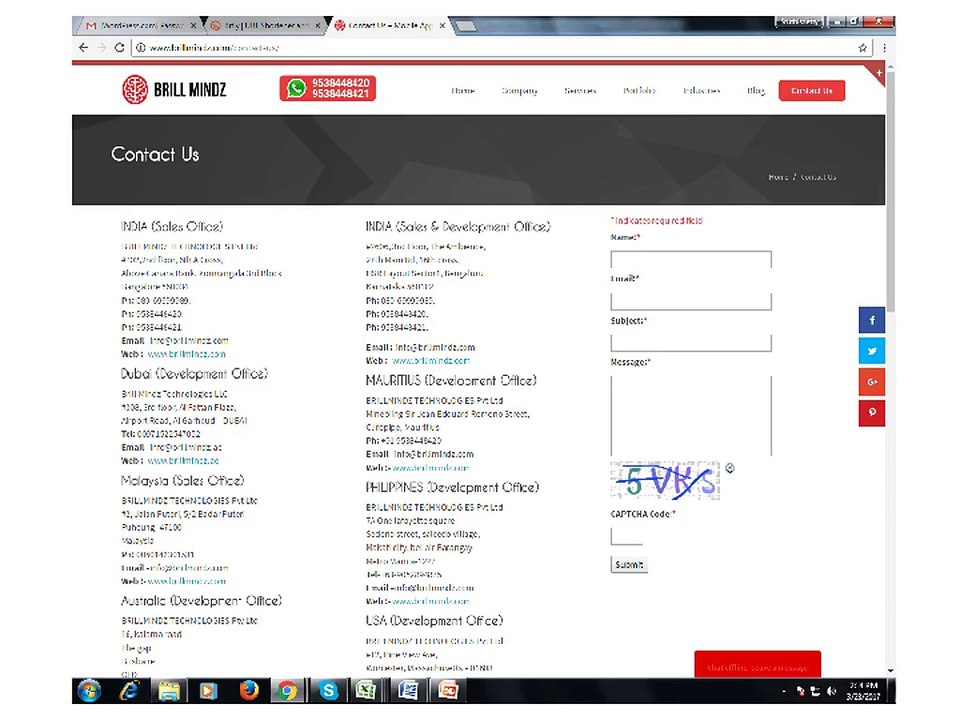960x720 pixels.
Task: Open the Chrome three-dot menu
Action: [x=884, y=47]
